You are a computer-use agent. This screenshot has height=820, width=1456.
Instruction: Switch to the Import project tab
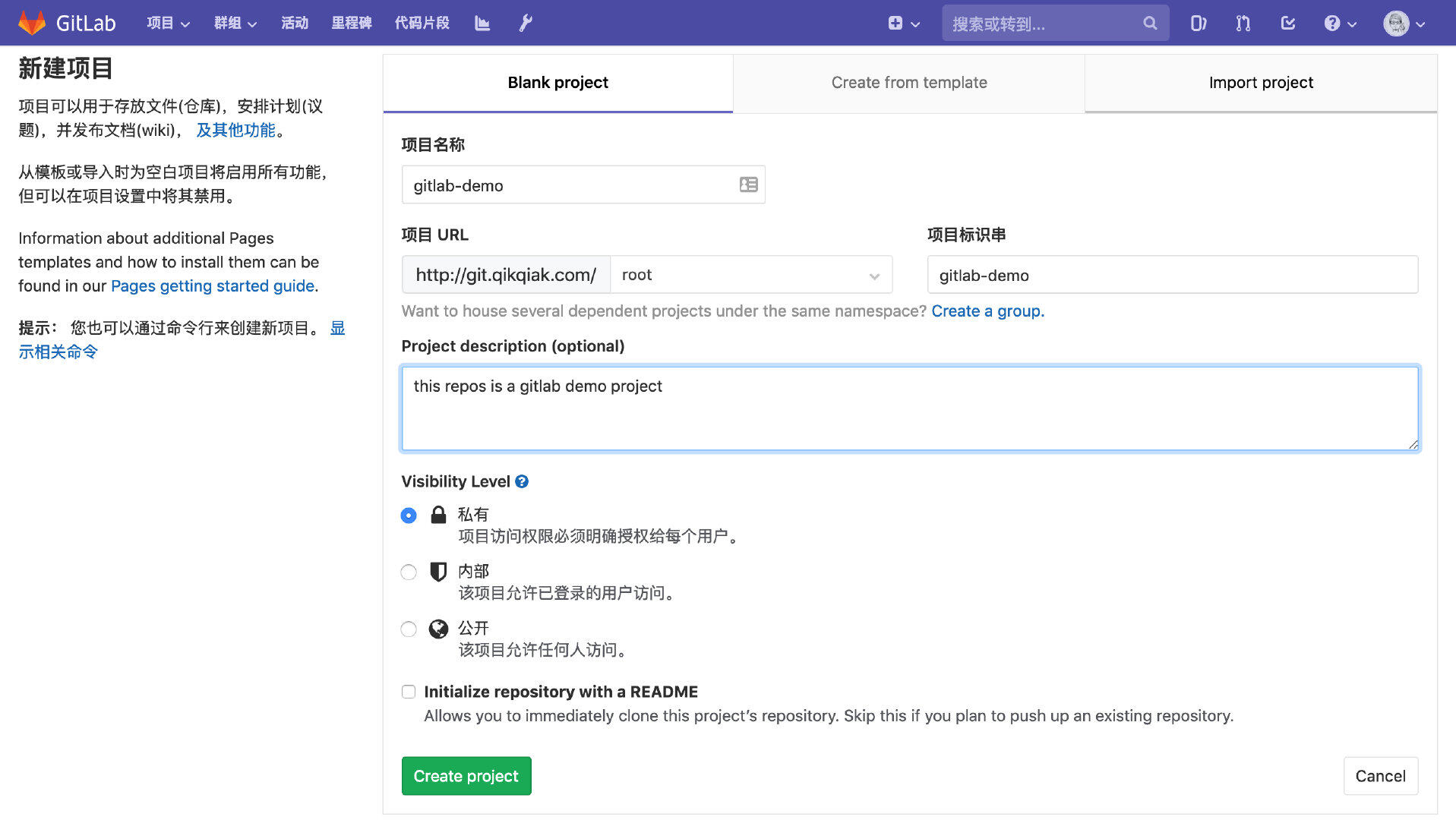(x=1261, y=83)
